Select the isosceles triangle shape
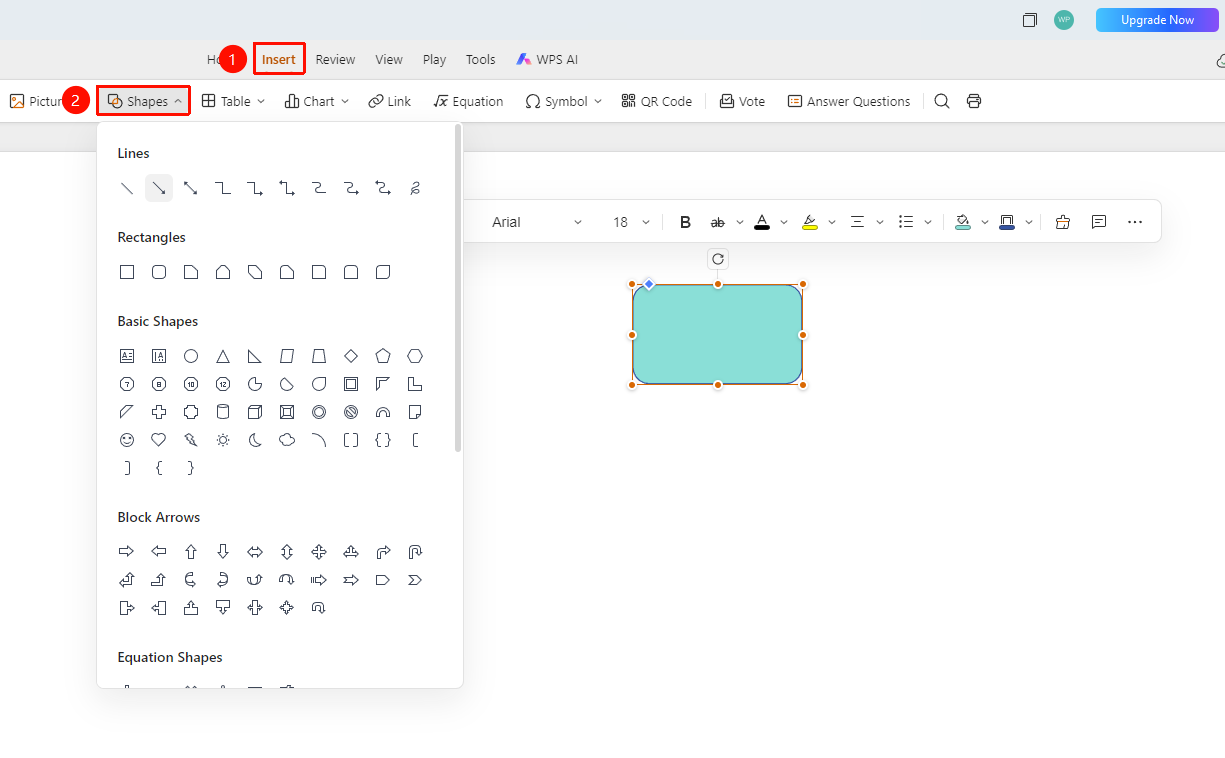 click(x=223, y=356)
